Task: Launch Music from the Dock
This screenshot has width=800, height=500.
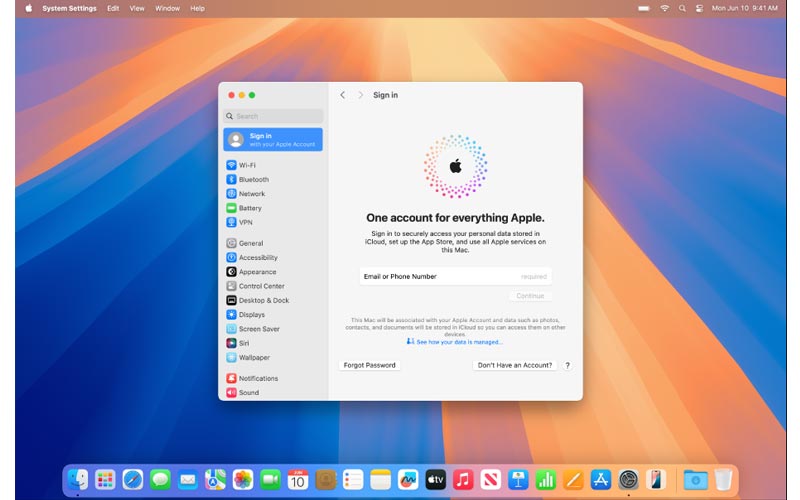Action: click(463, 480)
